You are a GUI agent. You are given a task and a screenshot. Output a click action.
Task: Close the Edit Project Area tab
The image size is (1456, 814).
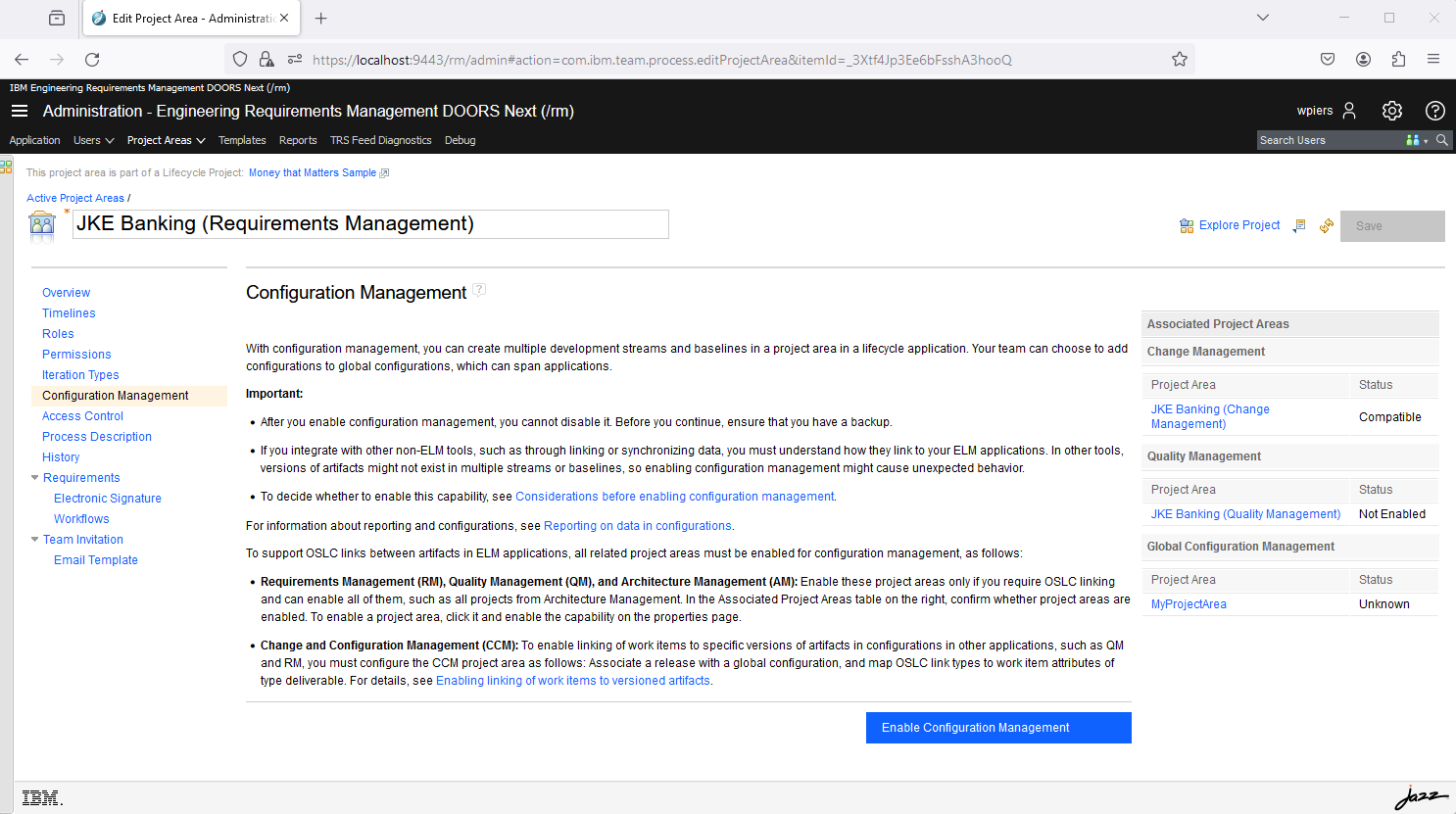click(284, 18)
